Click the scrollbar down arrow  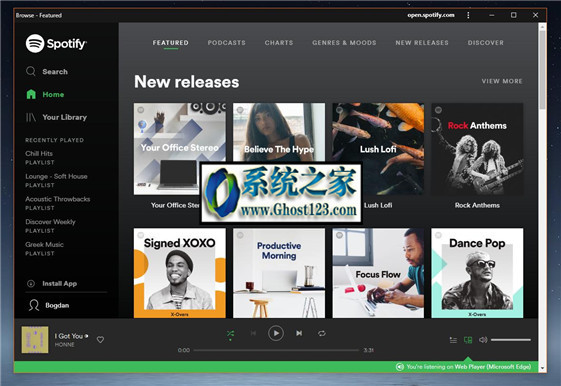[542, 368]
